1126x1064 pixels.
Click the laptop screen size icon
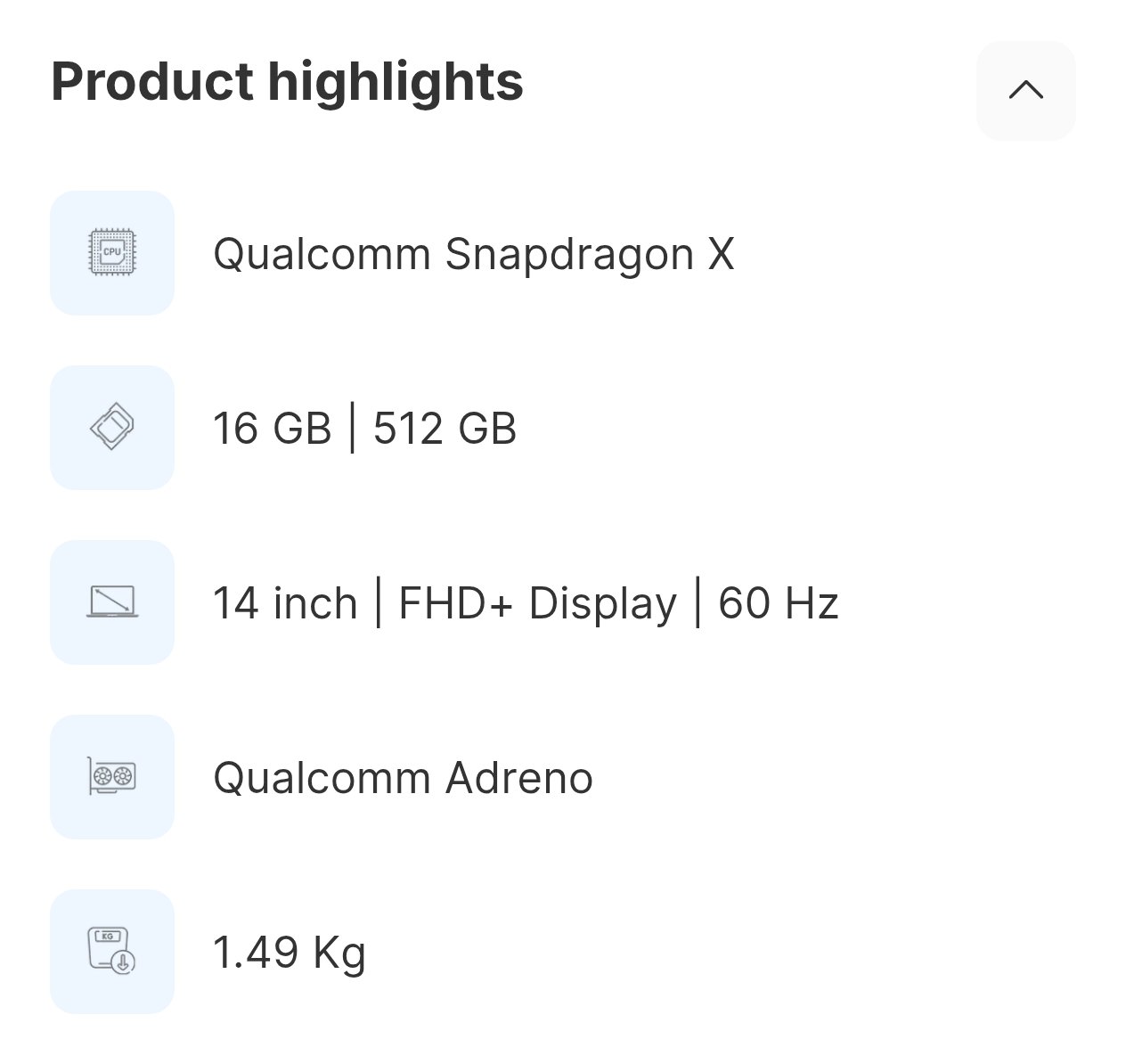[x=112, y=602]
